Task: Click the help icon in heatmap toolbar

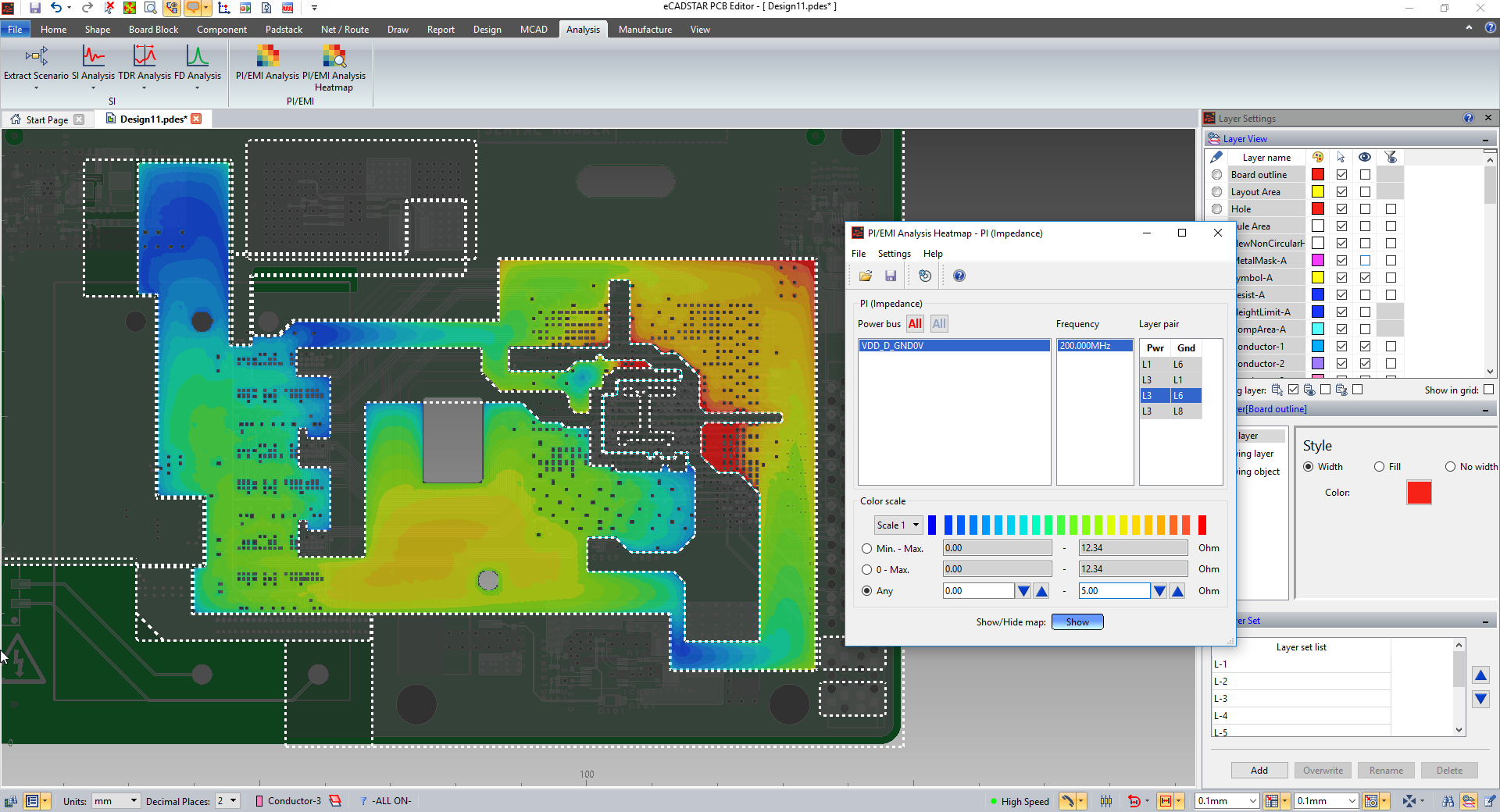Action: (x=959, y=276)
